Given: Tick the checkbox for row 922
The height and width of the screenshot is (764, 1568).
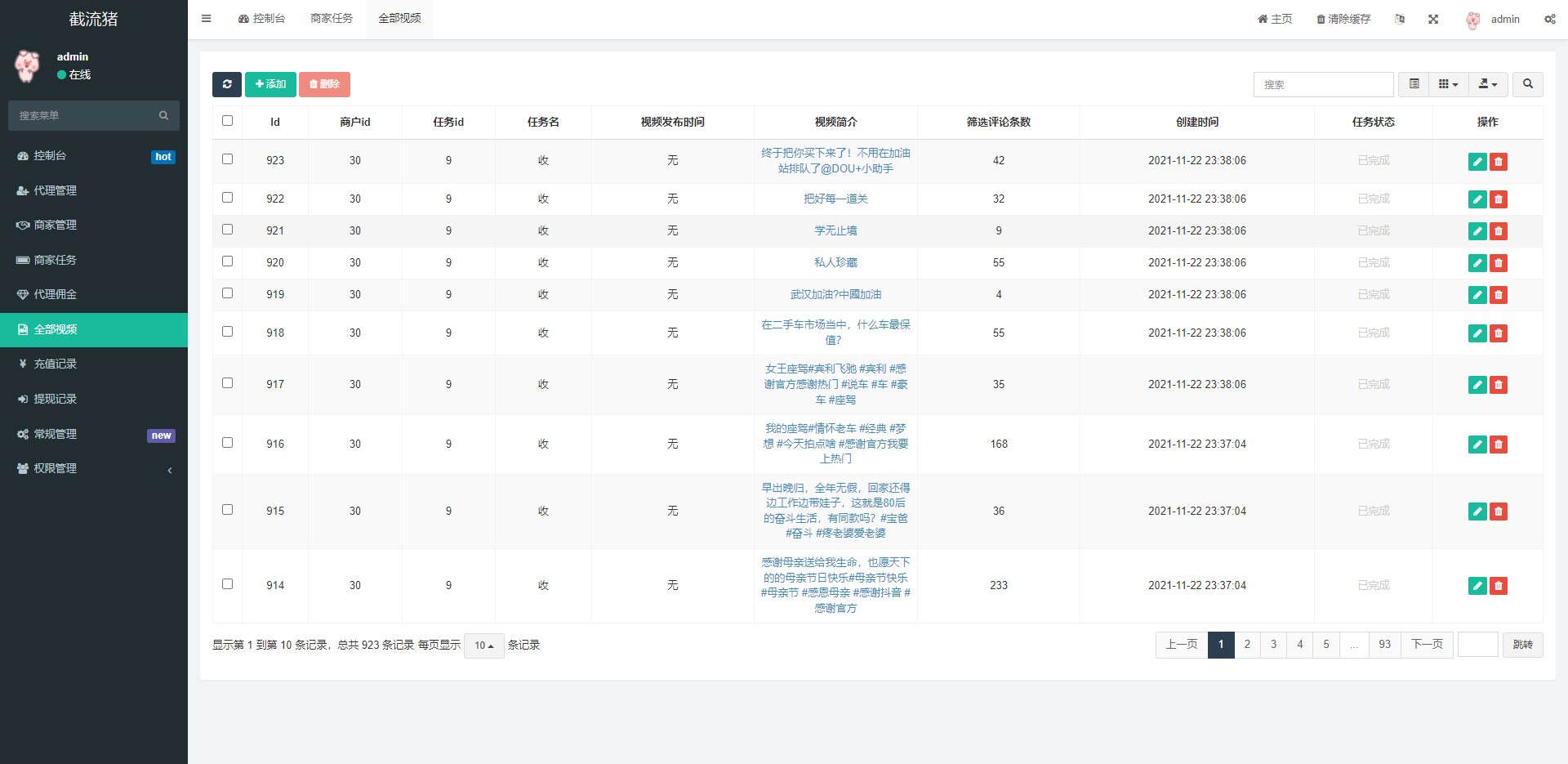Looking at the screenshot, I should [x=228, y=198].
